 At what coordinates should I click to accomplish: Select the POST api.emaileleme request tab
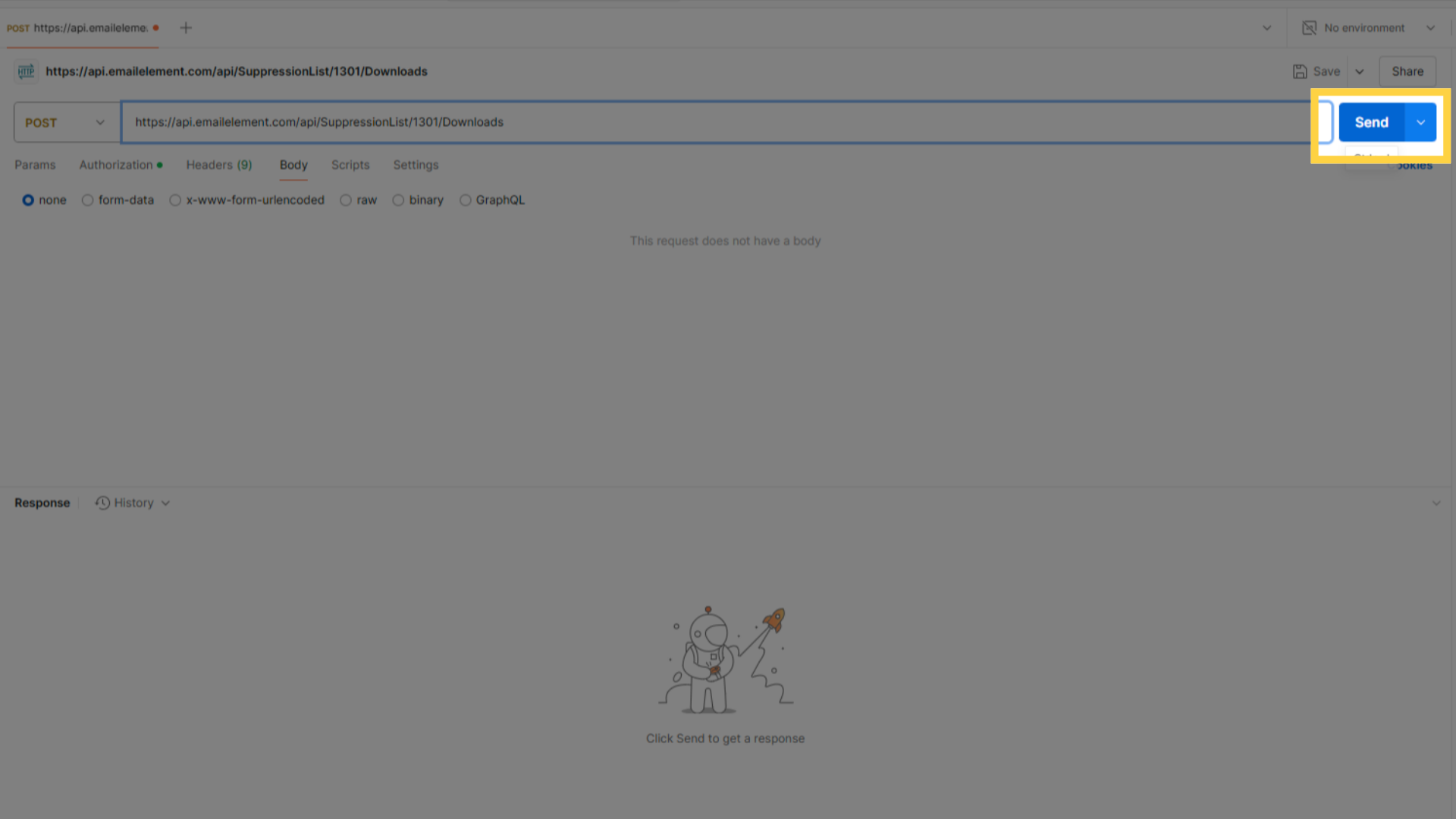[x=82, y=28]
